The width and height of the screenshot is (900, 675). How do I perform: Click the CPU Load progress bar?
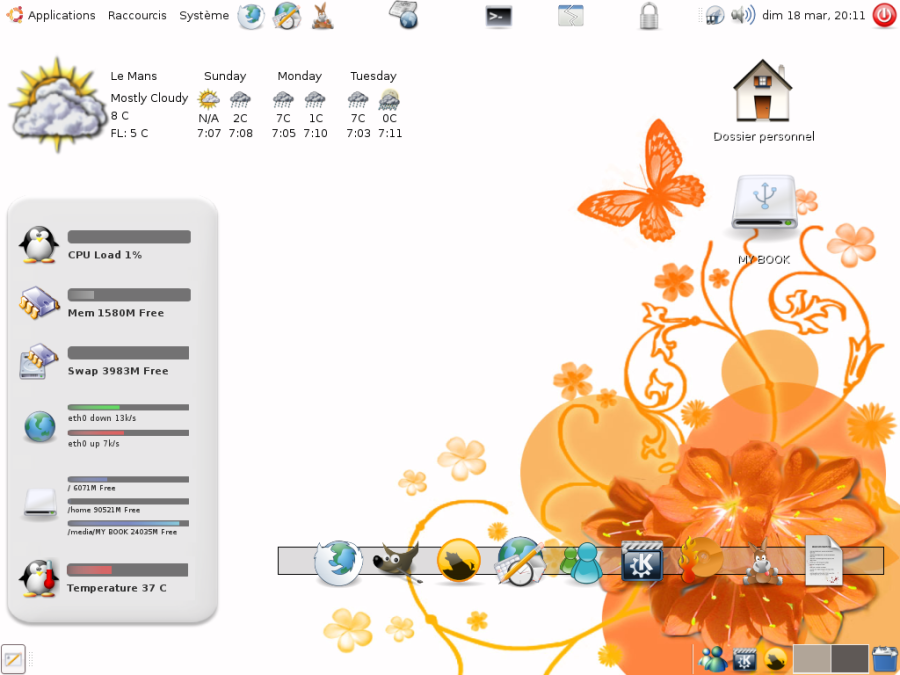[129, 237]
